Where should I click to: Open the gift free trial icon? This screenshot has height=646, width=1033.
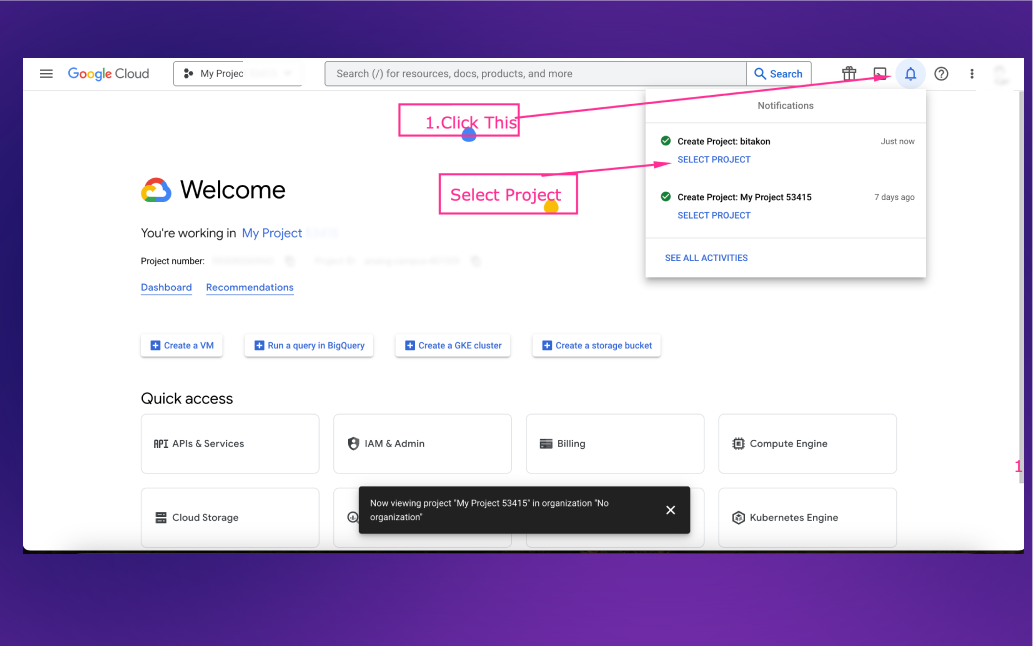click(849, 74)
